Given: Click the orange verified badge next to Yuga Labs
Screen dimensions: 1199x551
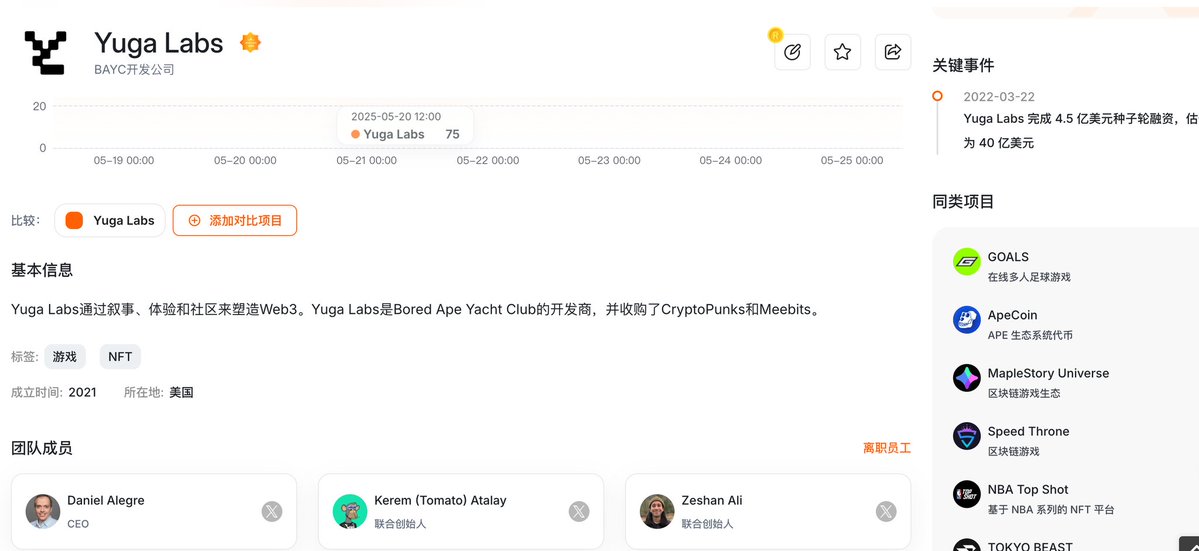Looking at the screenshot, I should click(250, 43).
